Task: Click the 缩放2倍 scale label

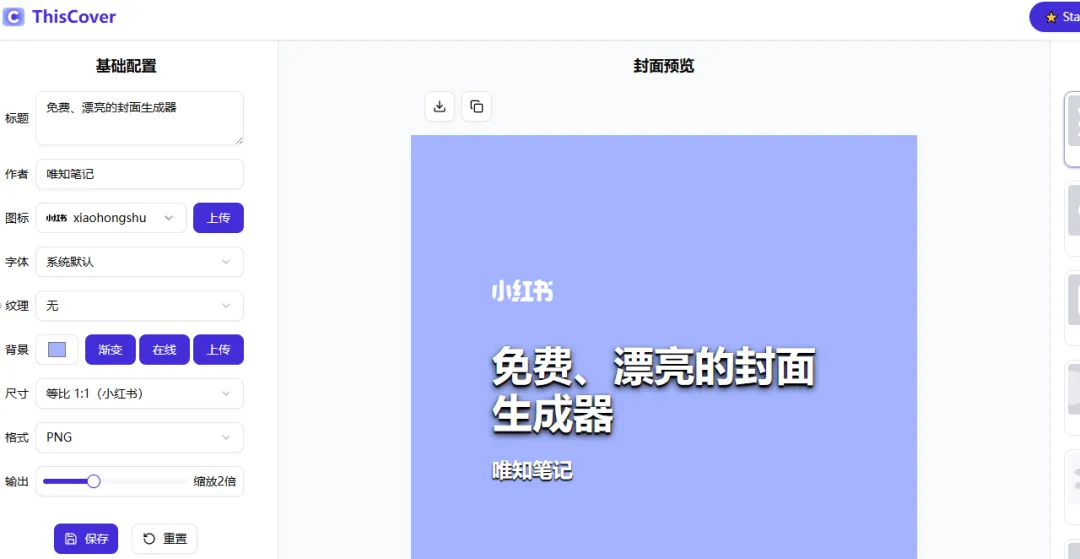Action: tap(214, 481)
